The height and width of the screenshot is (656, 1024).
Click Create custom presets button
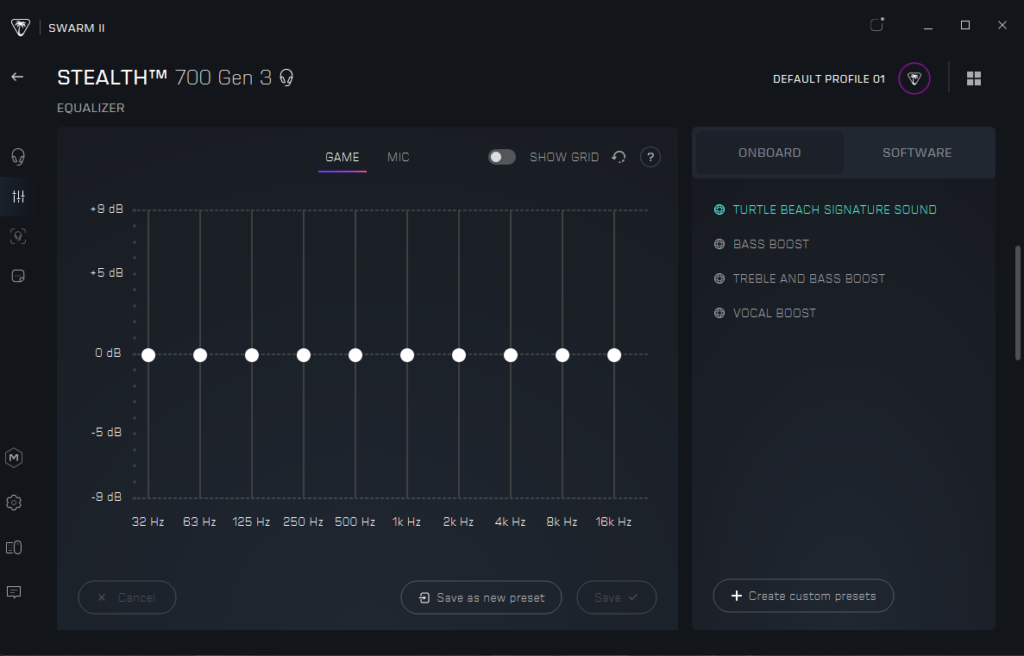coord(803,596)
